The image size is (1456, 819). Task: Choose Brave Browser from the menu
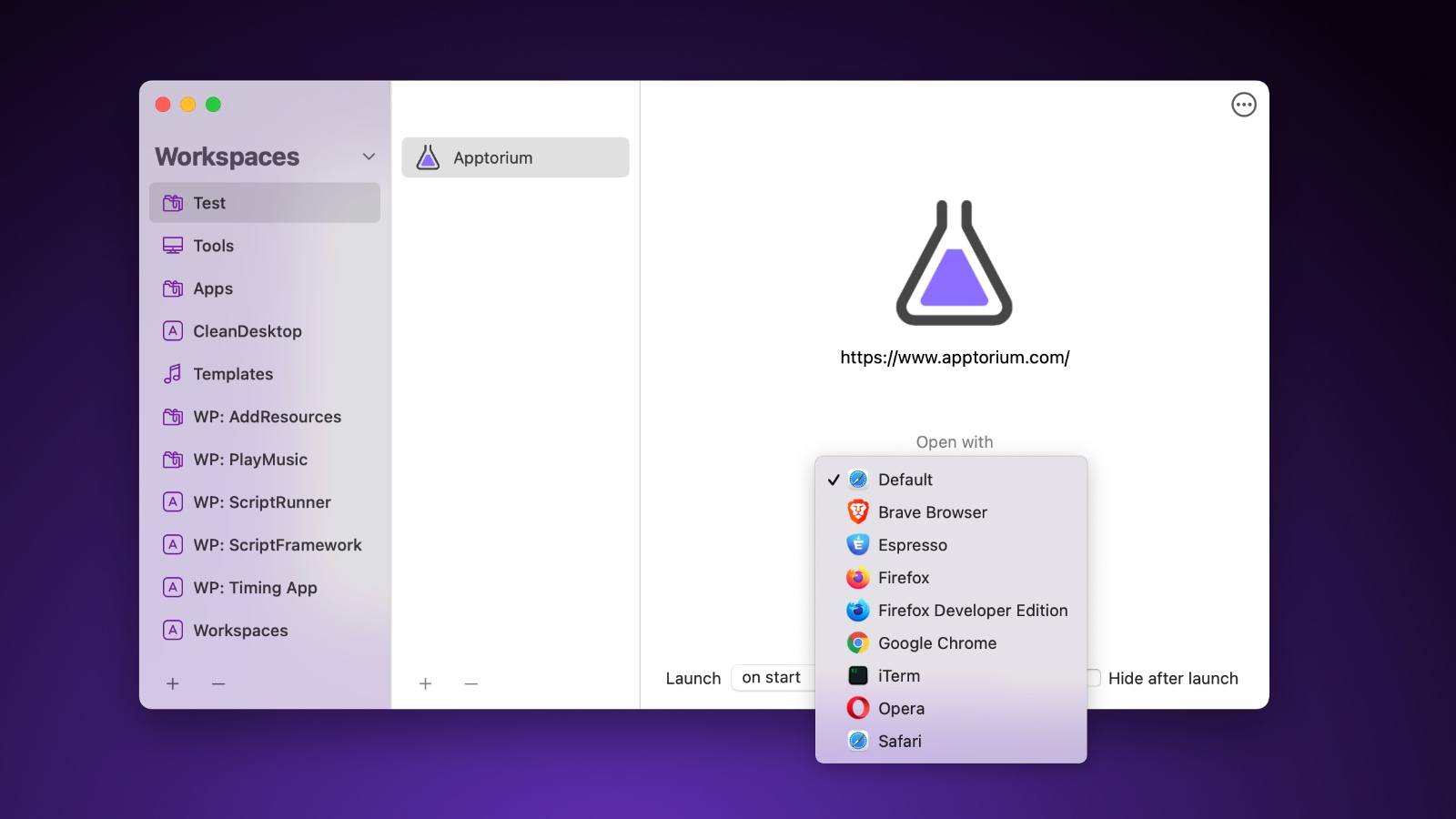click(951, 512)
